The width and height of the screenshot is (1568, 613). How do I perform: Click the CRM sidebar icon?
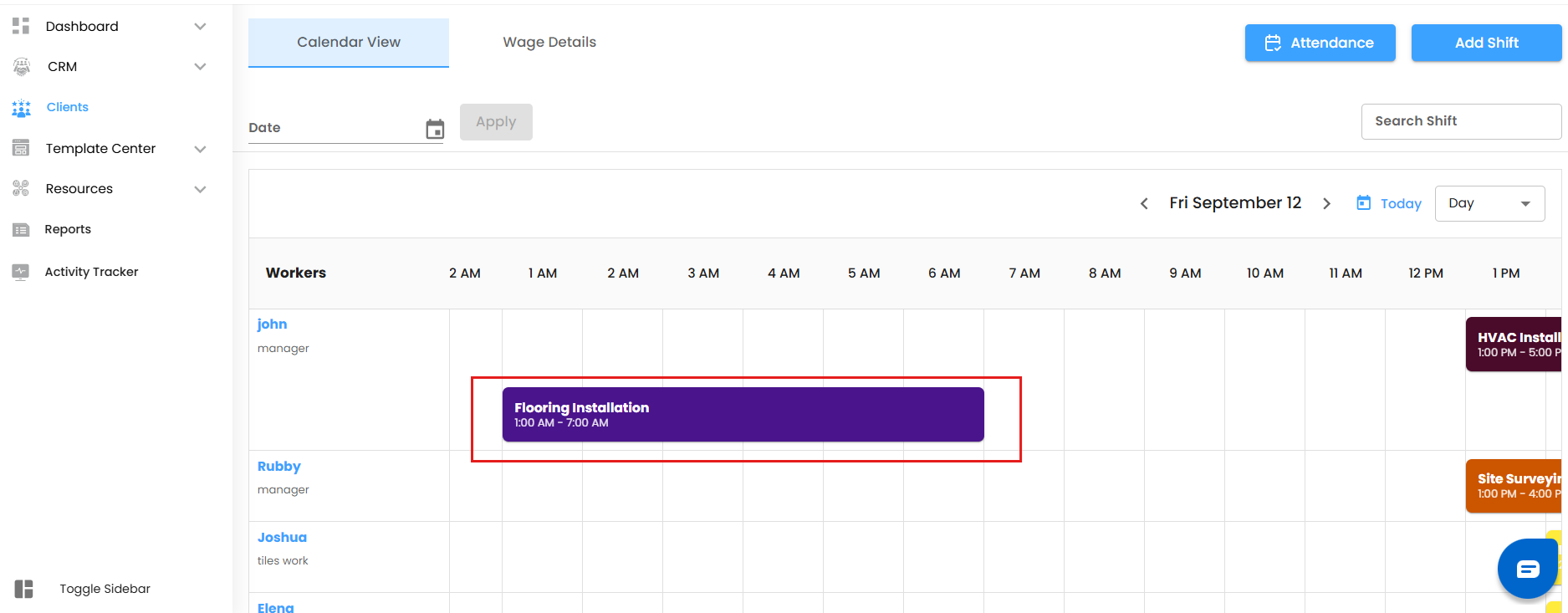[22, 66]
